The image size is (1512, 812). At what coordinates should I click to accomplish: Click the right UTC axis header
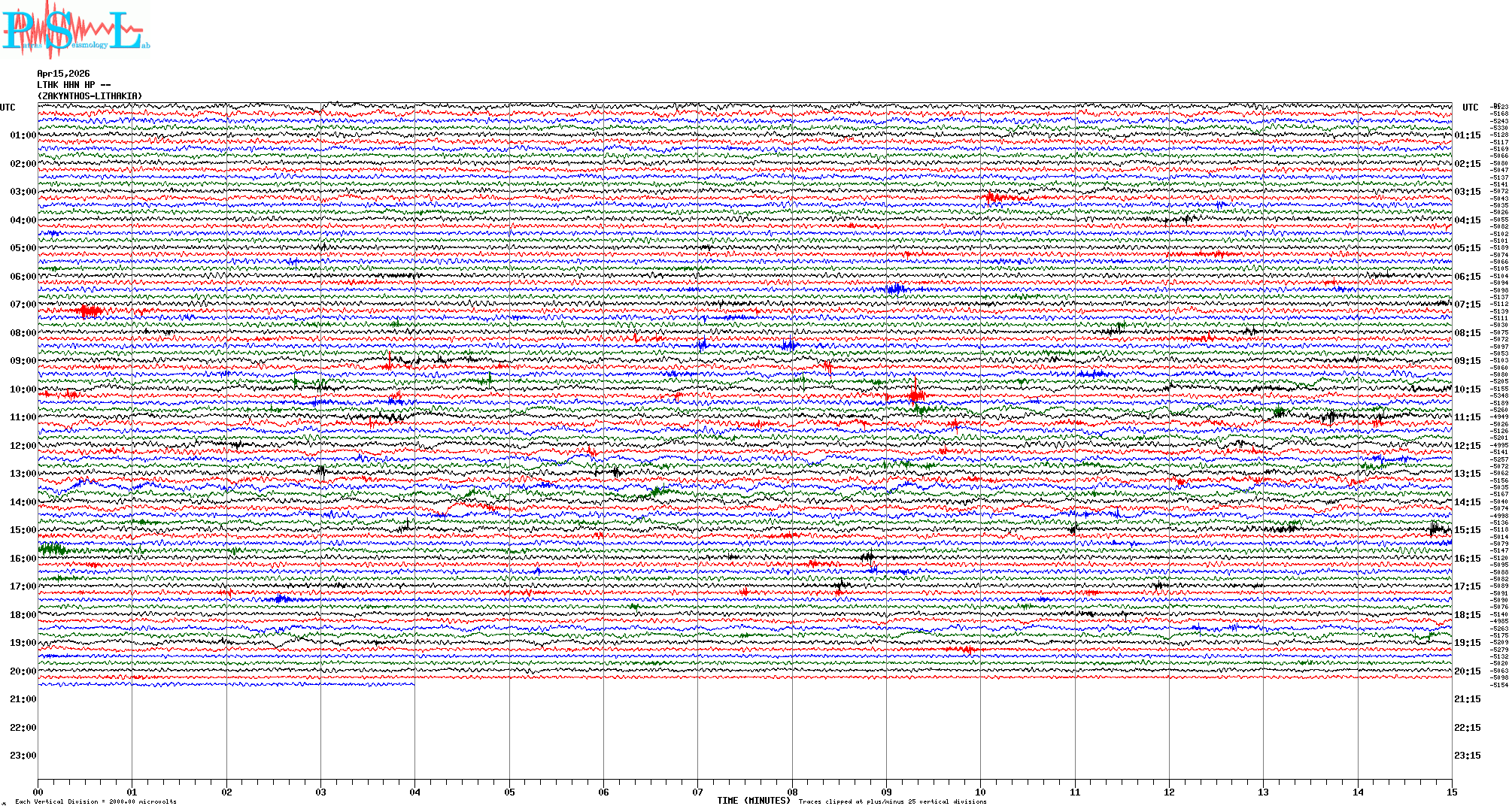point(1470,108)
